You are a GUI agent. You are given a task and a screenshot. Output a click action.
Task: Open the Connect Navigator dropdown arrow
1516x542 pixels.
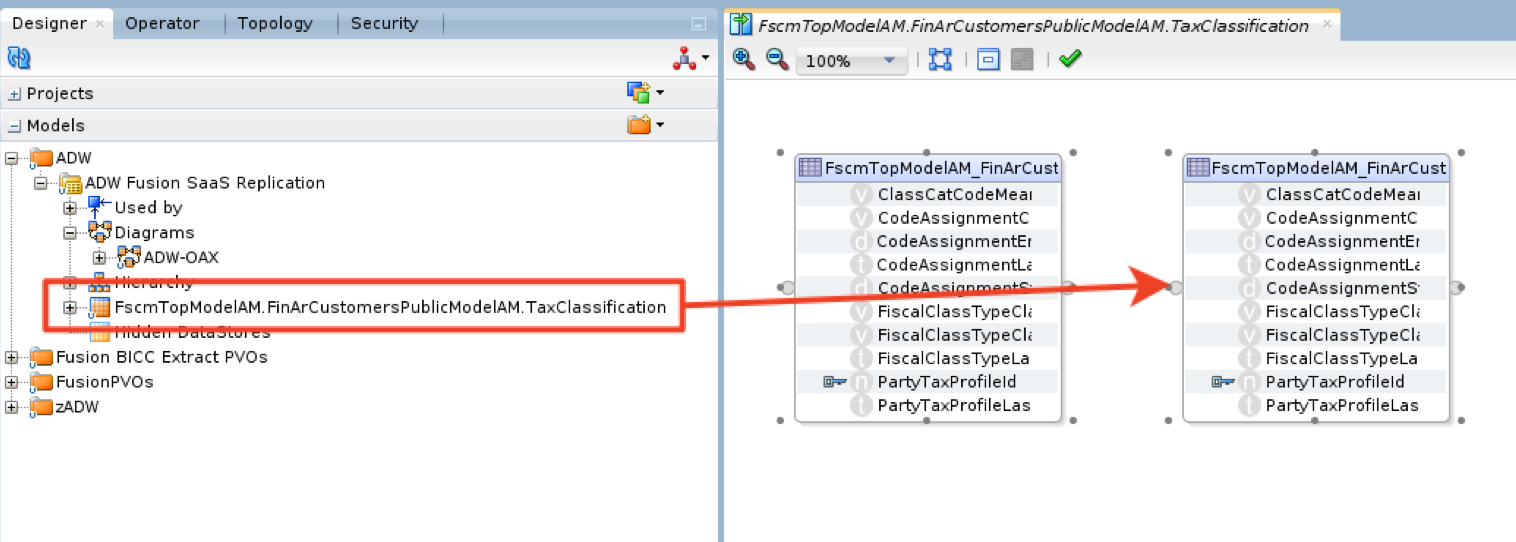point(705,59)
